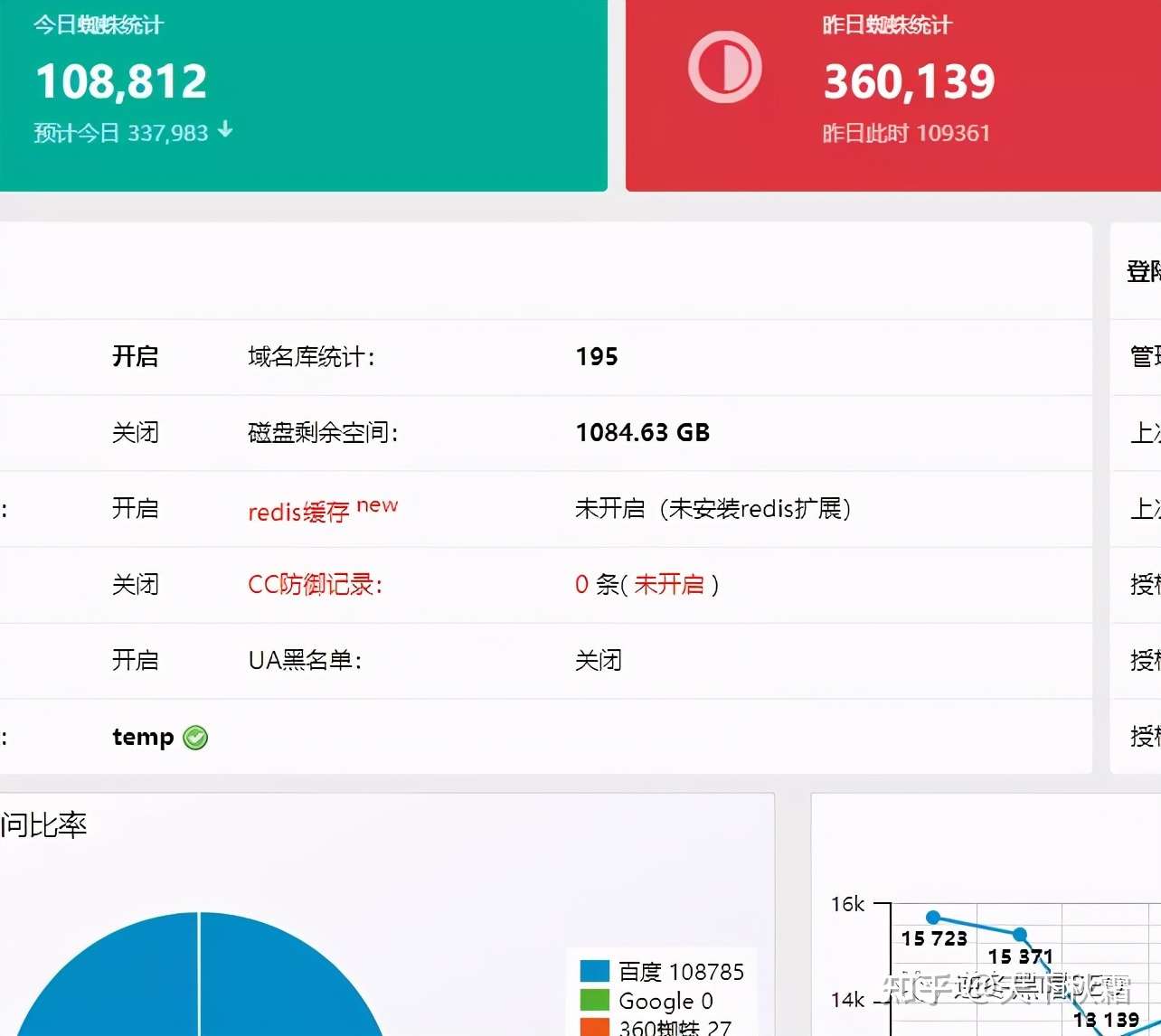The width and height of the screenshot is (1161, 1036).
Task: Click the CC防御记录 red link
Action: click(x=314, y=584)
